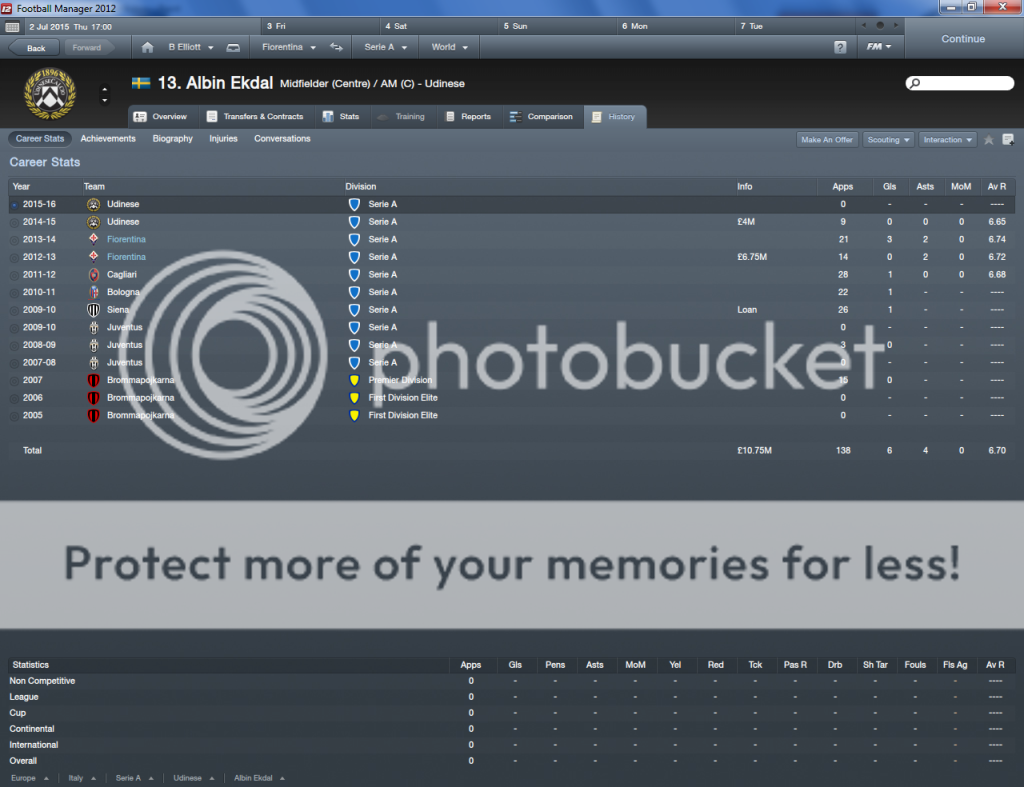This screenshot has height=787, width=1024.
Task: Open the FM menu dropdown
Action: pyautogui.click(x=878, y=47)
